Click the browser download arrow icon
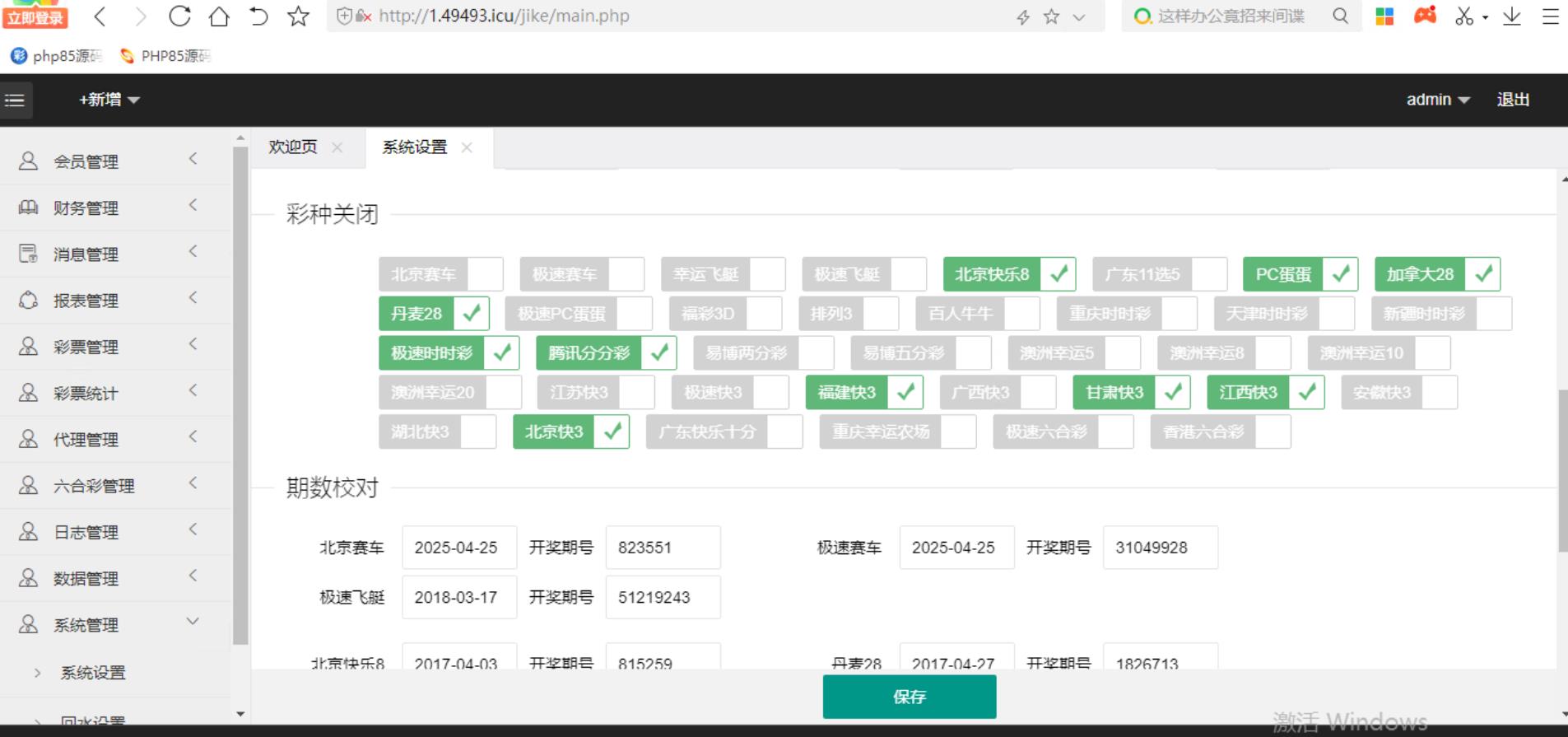 click(x=1511, y=16)
